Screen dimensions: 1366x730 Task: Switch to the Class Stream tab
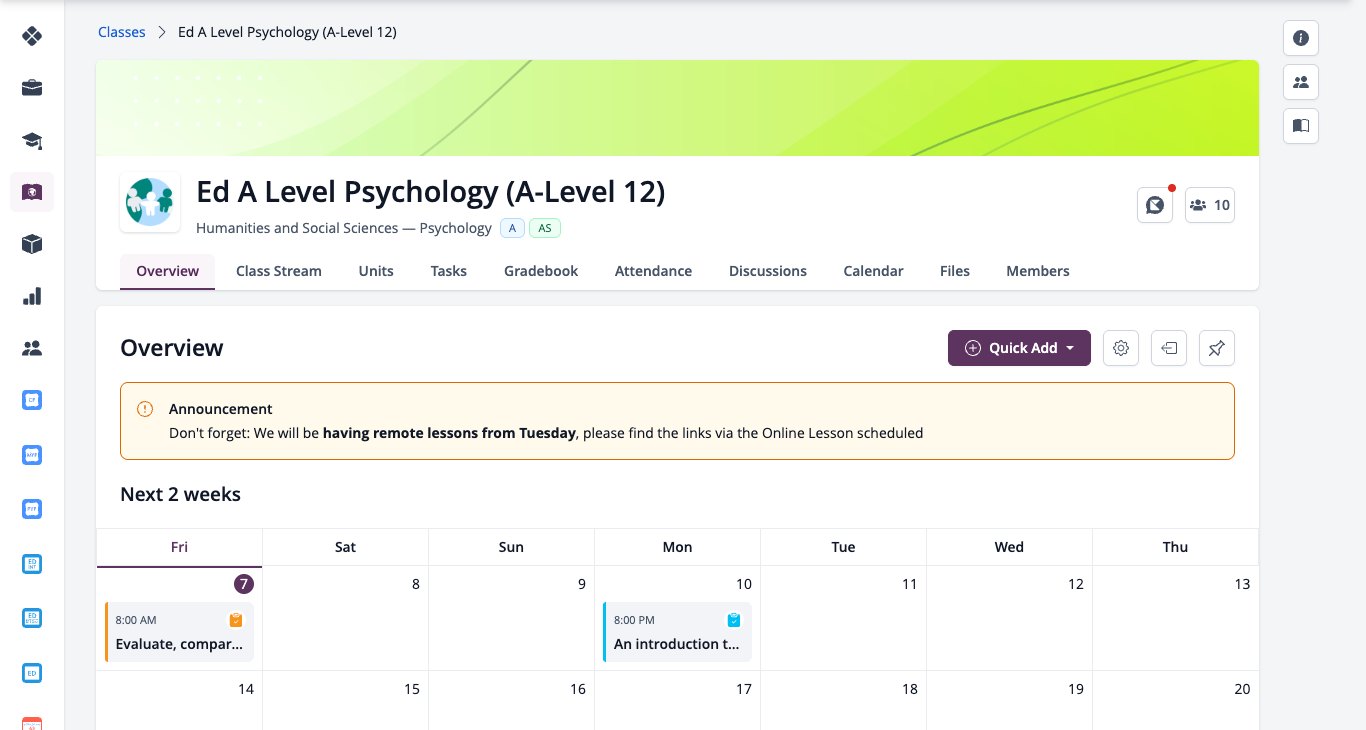pyautogui.click(x=279, y=271)
